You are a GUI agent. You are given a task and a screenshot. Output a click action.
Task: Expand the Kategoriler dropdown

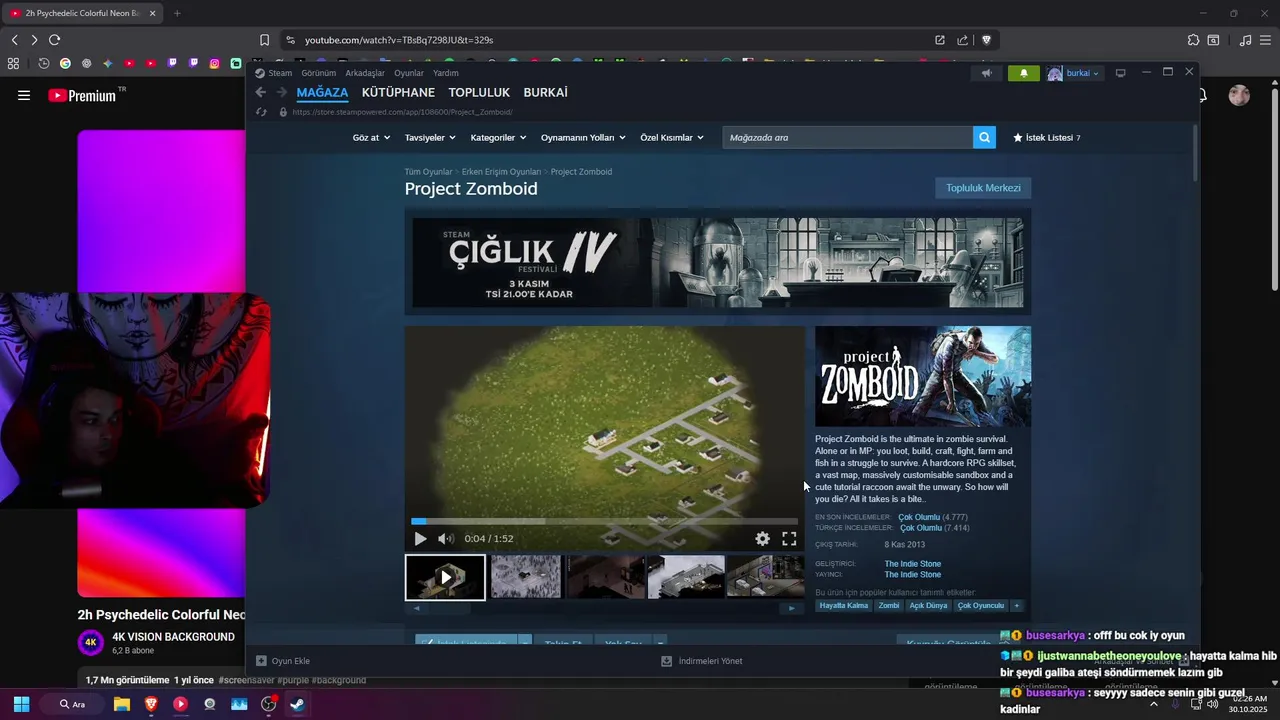pos(497,137)
